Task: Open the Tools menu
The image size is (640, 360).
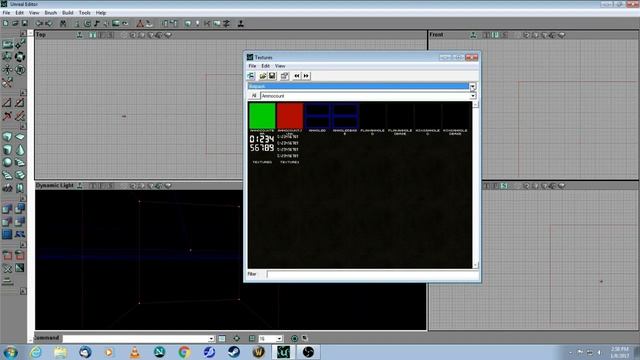Action: (x=84, y=13)
